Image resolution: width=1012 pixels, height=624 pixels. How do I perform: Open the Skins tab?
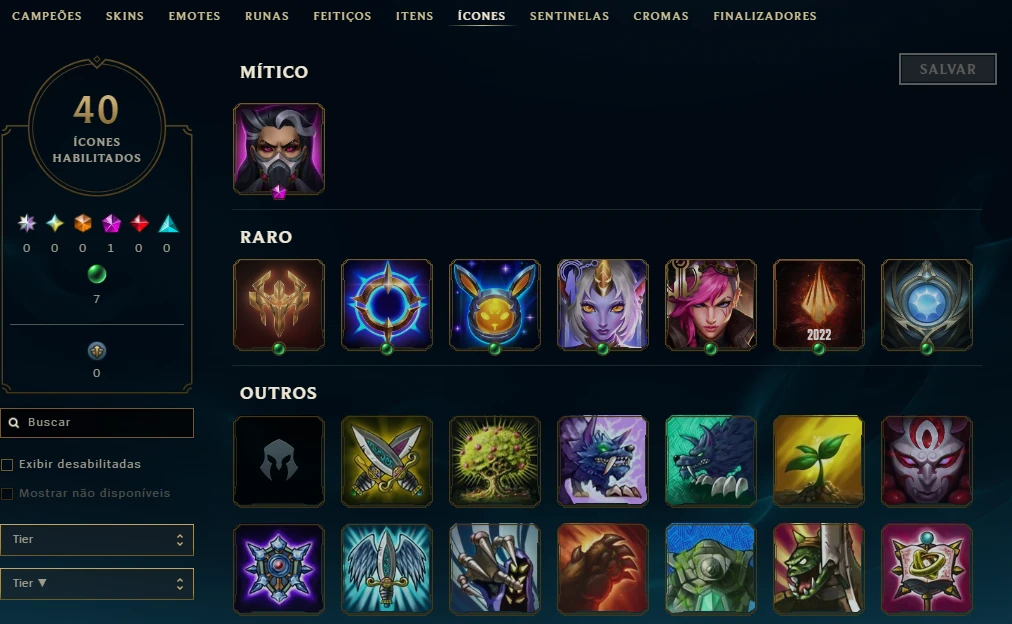[x=125, y=16]
